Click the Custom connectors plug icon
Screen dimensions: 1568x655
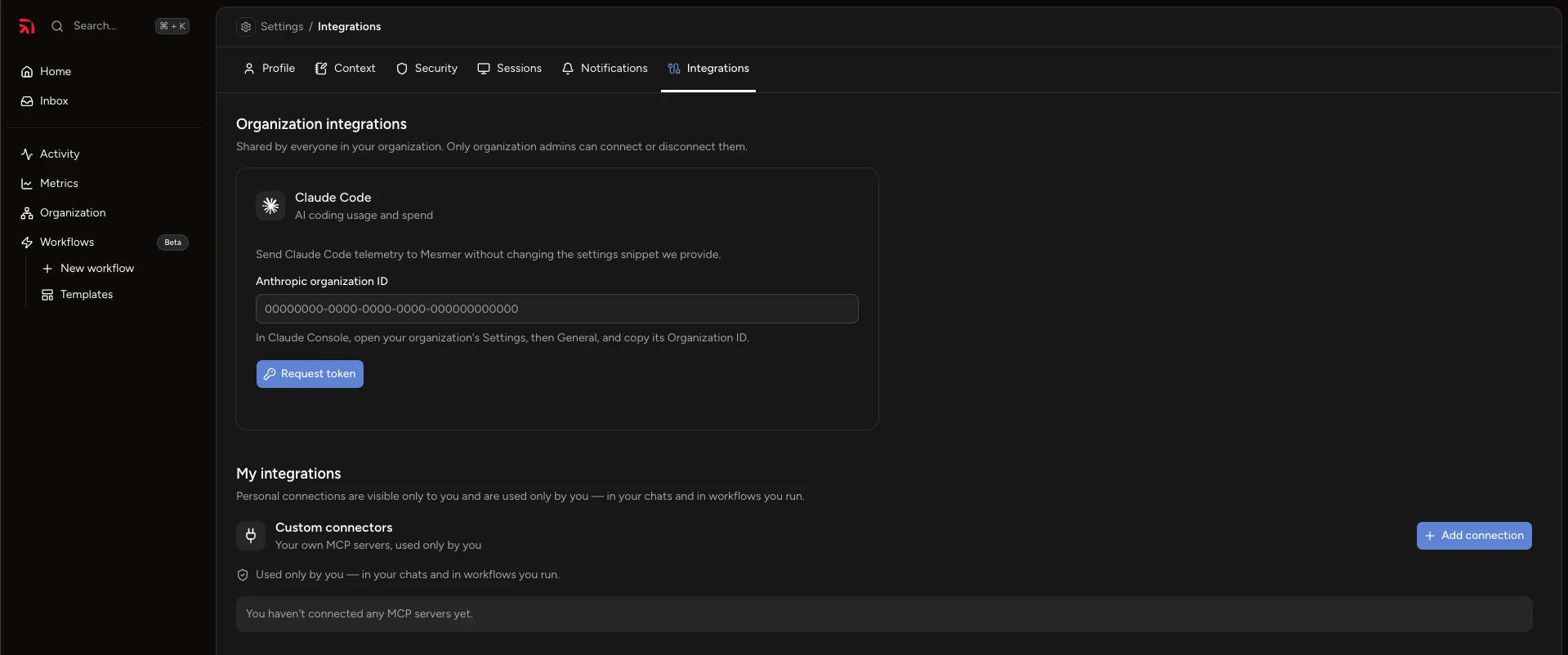point(251,536)
